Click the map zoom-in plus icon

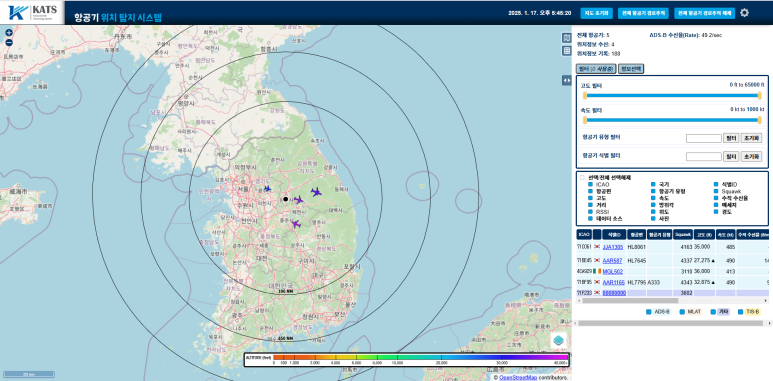(x=8, y=33)
